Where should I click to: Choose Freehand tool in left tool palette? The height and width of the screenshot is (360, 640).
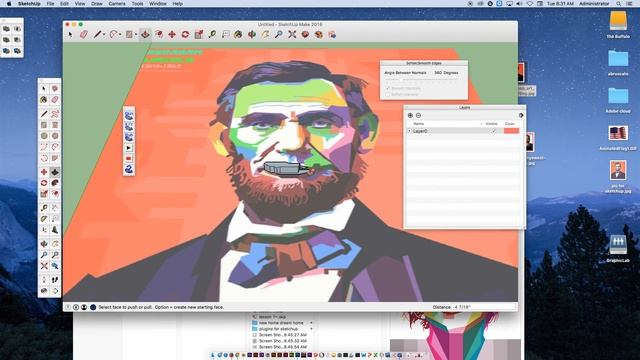pyautogui.click(x=55, y=113)
